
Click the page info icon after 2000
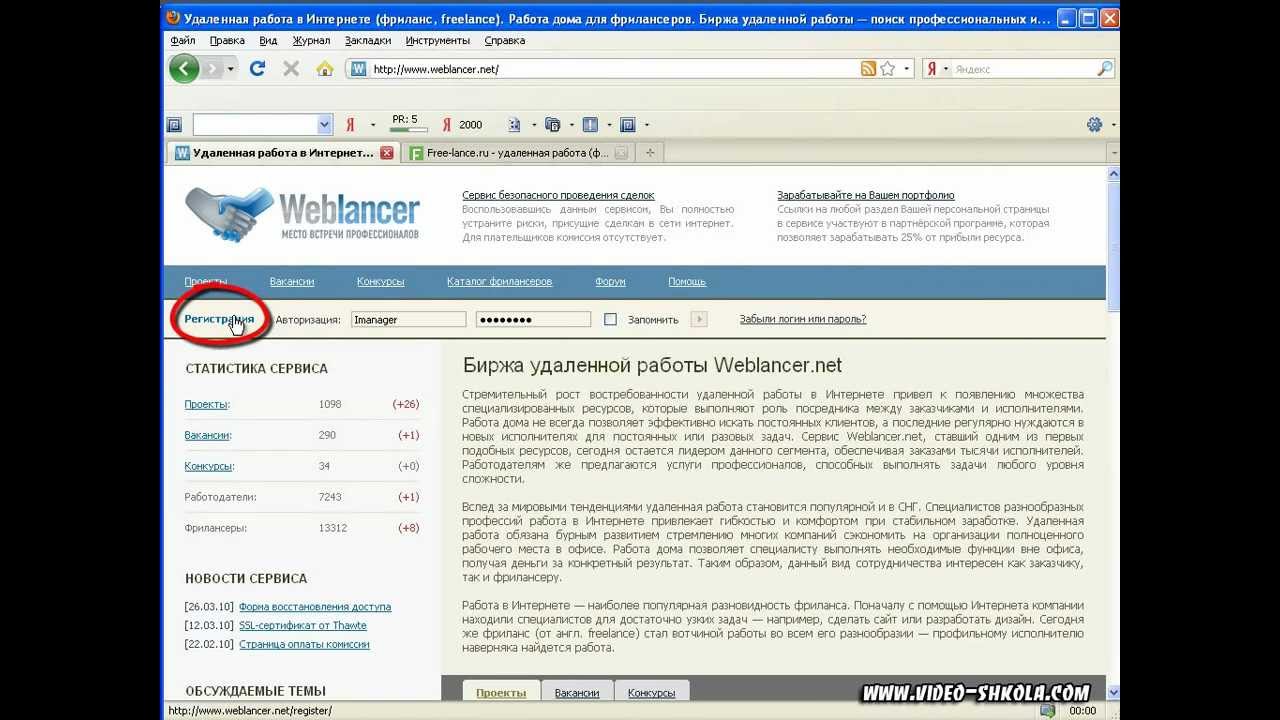[515, 125]
